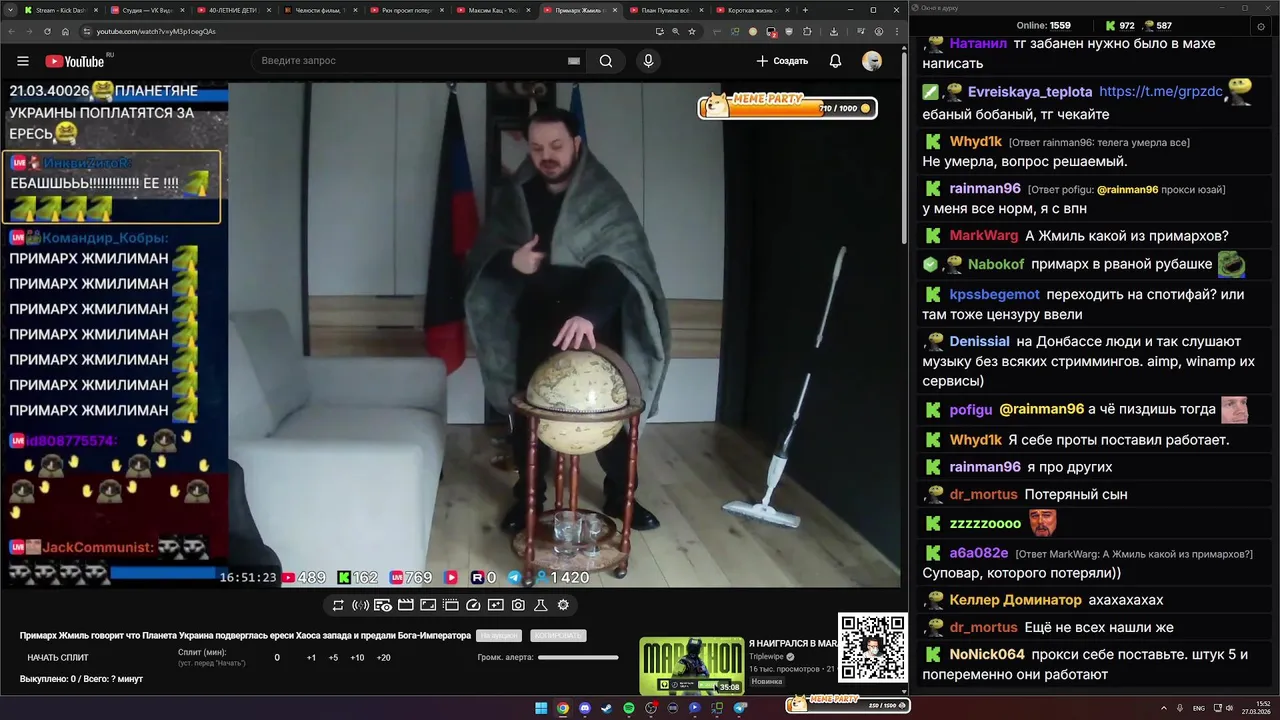Take a screenshot with the camera icon
Image resolution: width=1280 pixels, height=720 pixels.
click(x=518, y=605)
